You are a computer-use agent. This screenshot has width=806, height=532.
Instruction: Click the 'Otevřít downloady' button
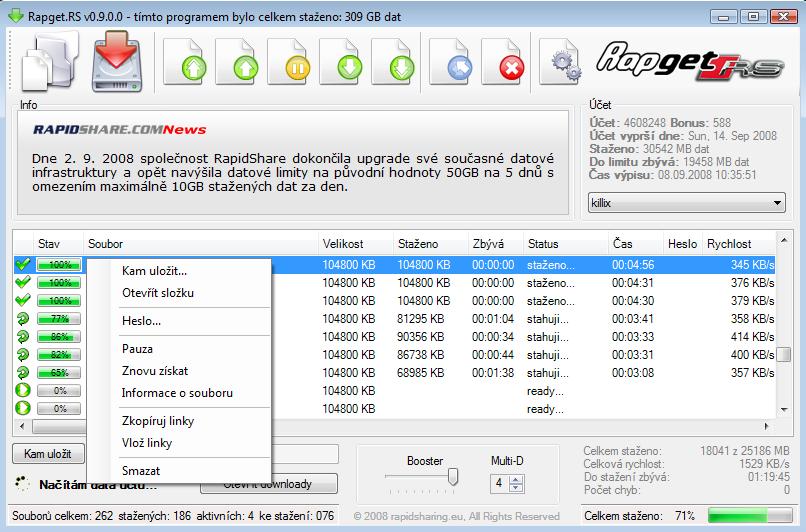(x=268, y=484)
